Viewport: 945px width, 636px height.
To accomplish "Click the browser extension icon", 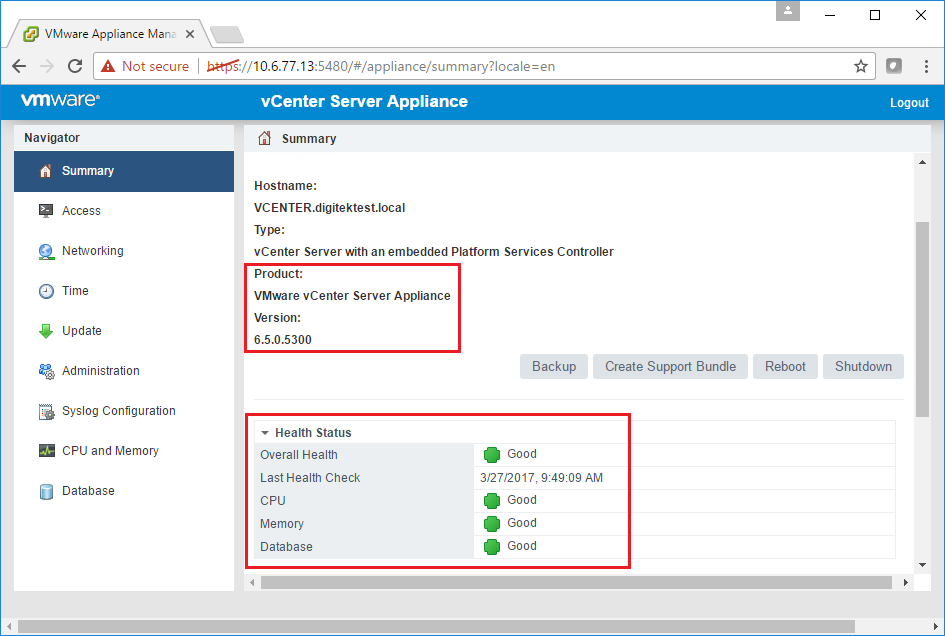I will [894, 66].
